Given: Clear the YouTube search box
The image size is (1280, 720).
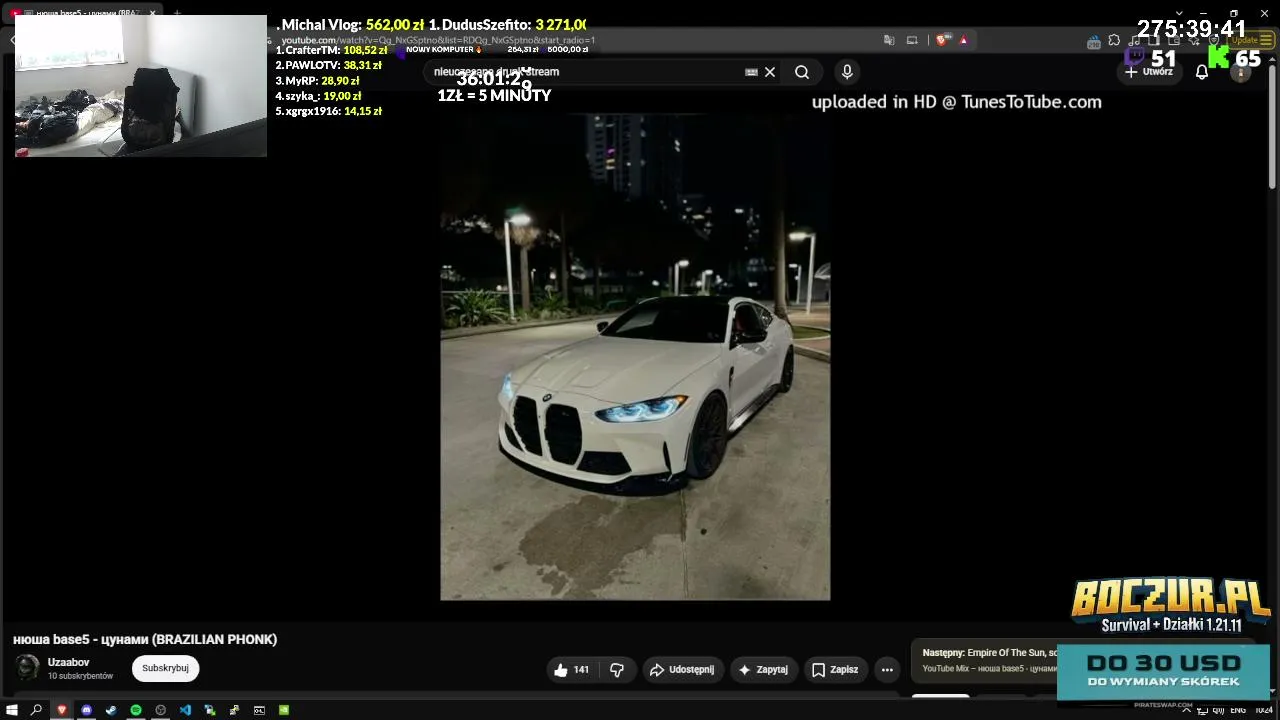Looking at the screenshot, I should [770, 72].
